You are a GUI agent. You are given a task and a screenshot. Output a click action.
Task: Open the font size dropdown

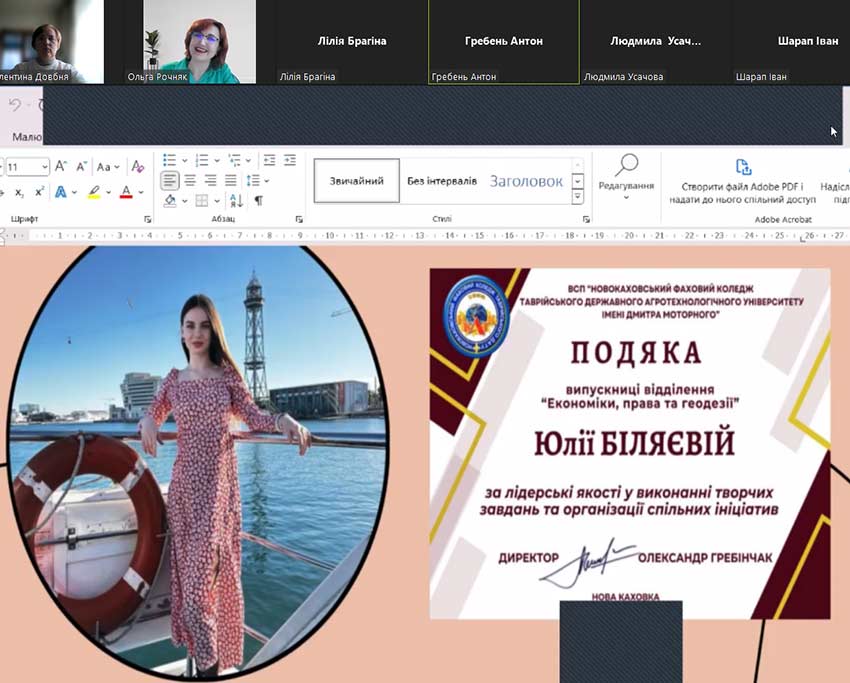[43, 167]
